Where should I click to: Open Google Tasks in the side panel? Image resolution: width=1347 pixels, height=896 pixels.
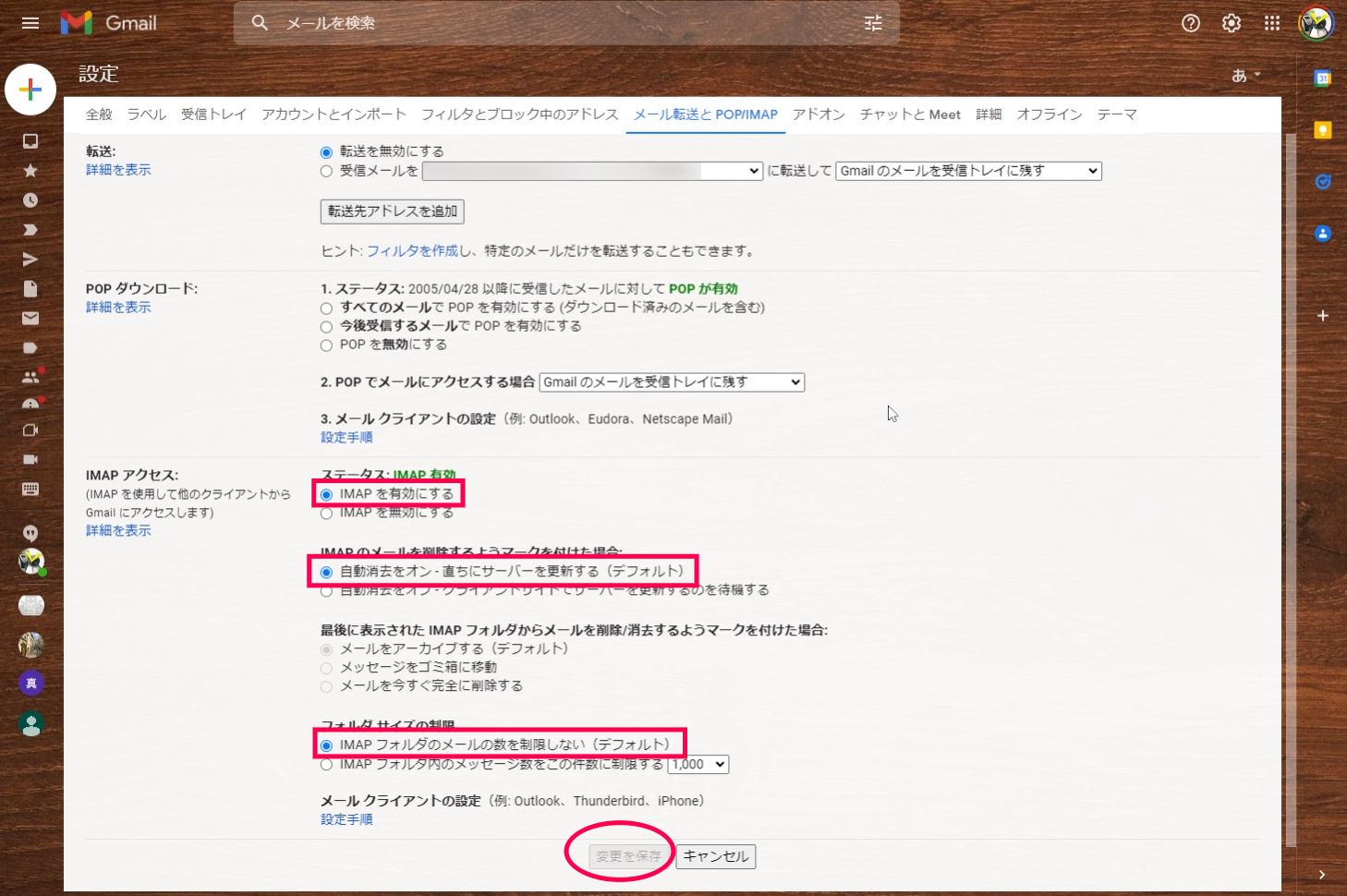point(1323,182)
